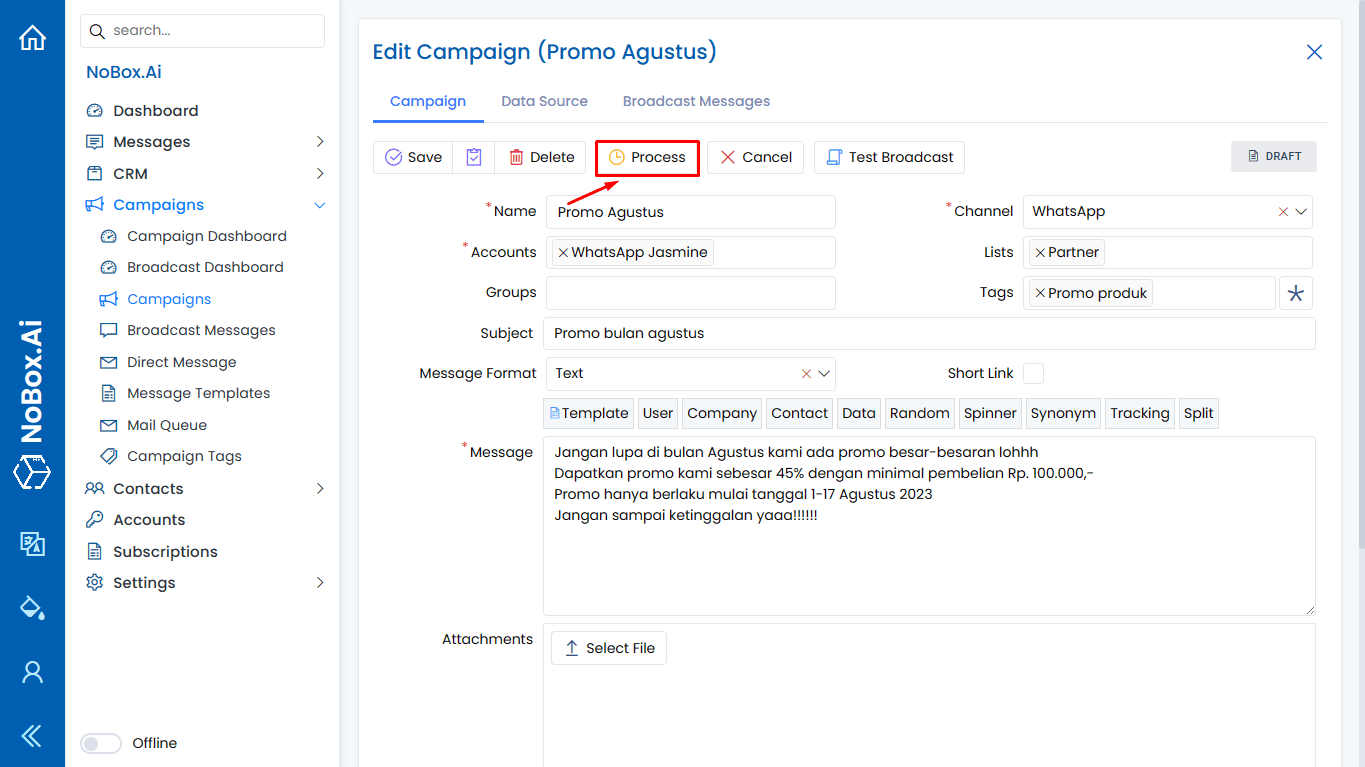Viewport: 1365px width, 767px height.
Task: Remove WhatsApp Jasmine from Accounts field
Action: click(x=563, y=252)
